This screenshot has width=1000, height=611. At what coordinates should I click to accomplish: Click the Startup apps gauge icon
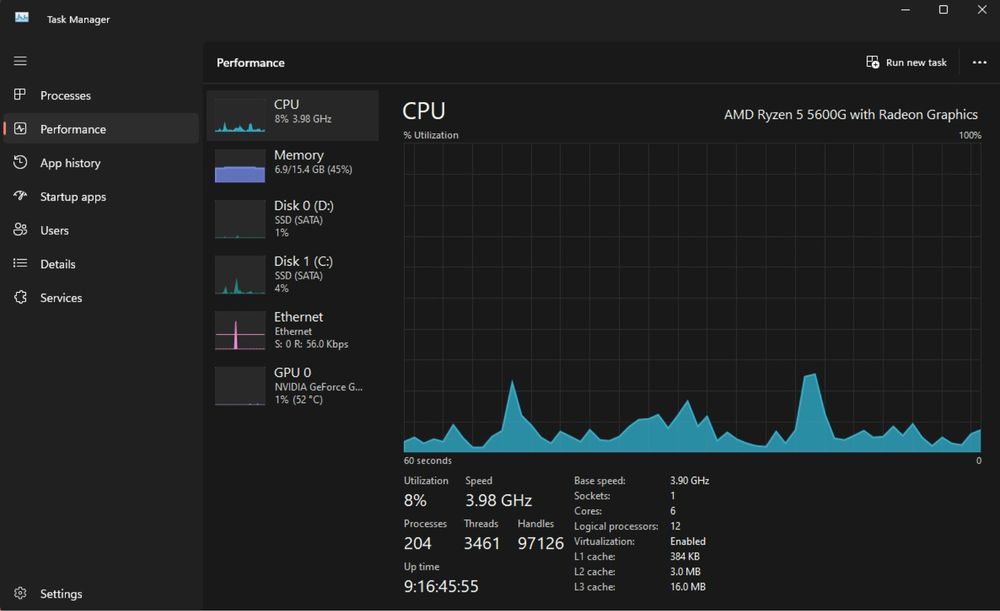click(20, 196)
